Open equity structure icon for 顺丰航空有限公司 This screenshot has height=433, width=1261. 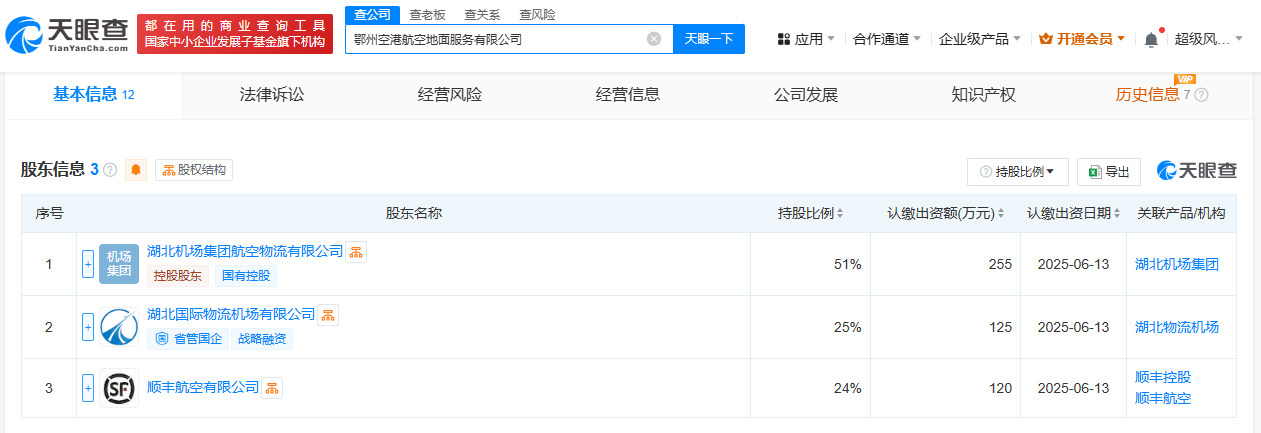[x=272, y=388]
